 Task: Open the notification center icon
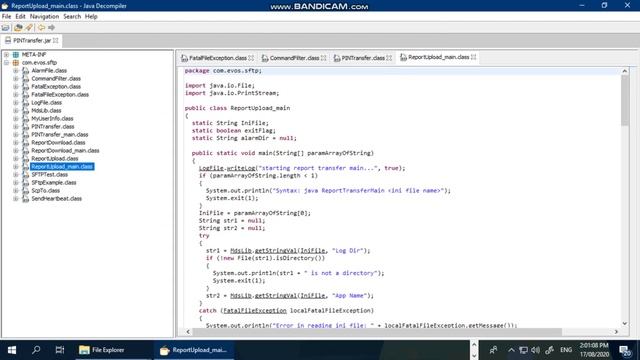point(625,350)
